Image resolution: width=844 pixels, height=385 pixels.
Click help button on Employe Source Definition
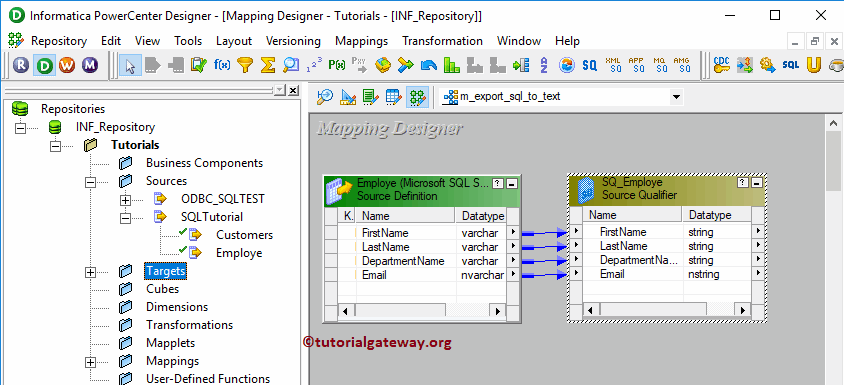tap(498, 184)
